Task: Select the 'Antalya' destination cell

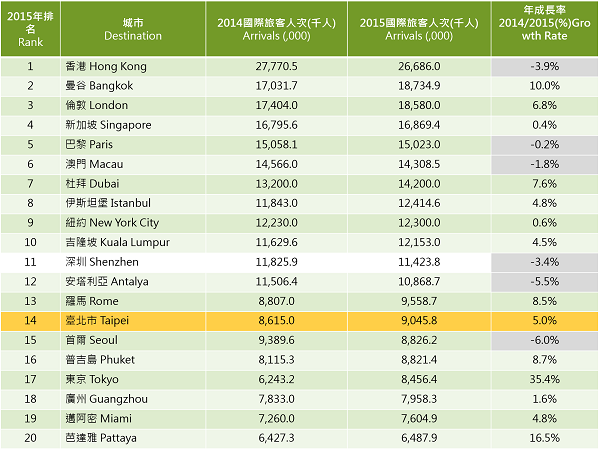Action: (133, 282)
